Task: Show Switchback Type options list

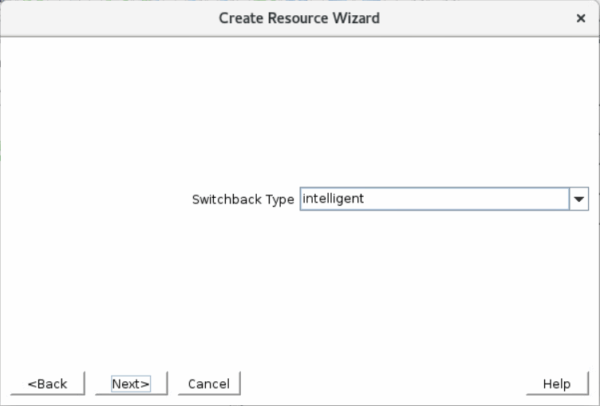Action: pyautogui.click(x=579, y=199)
